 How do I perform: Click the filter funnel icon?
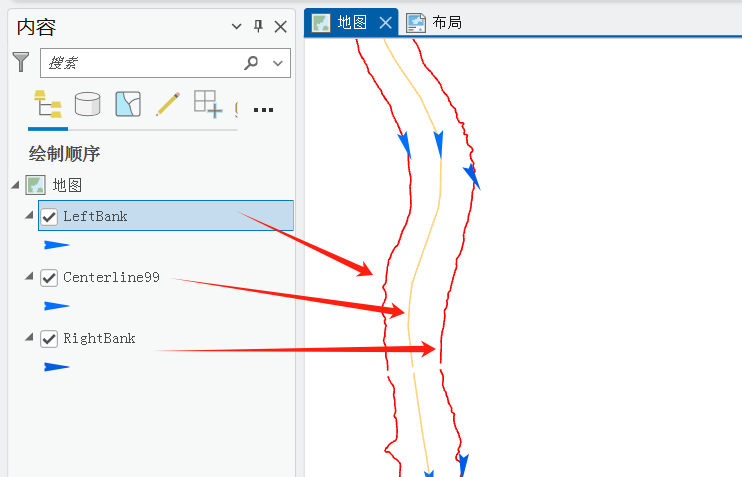pyautogui.click(x=21, y=62)
